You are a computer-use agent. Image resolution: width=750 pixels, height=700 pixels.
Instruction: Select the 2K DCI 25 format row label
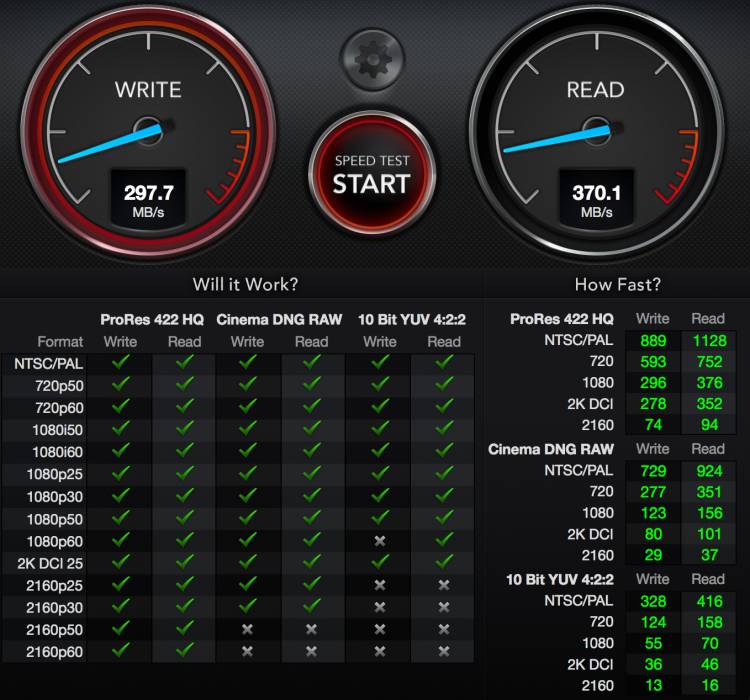50,563
